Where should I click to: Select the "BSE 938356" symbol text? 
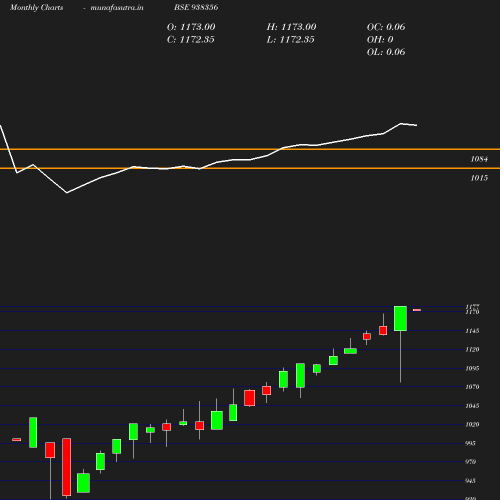point(196,7)
